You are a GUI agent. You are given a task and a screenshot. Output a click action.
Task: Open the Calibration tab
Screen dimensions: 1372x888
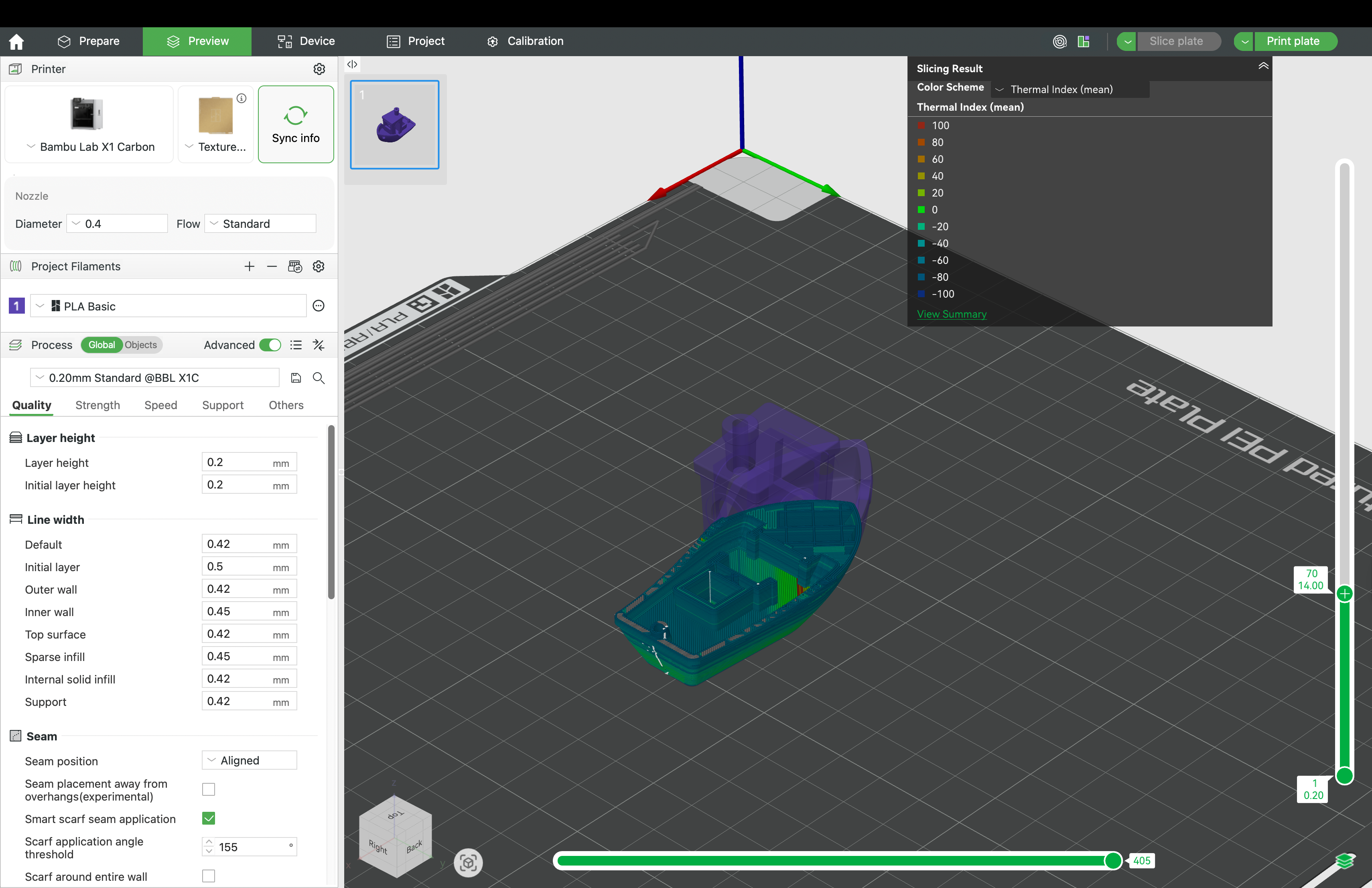pos(525,41)
